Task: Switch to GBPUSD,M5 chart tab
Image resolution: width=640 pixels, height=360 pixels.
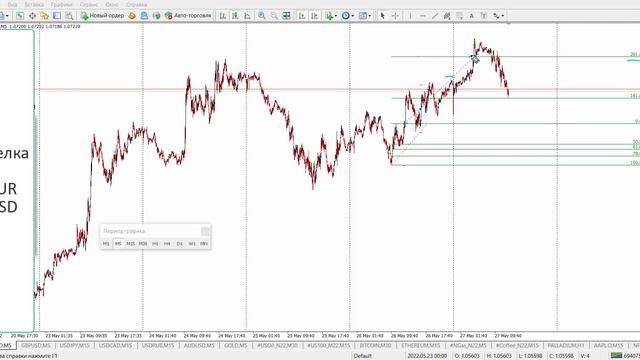Action: point(36,346)
